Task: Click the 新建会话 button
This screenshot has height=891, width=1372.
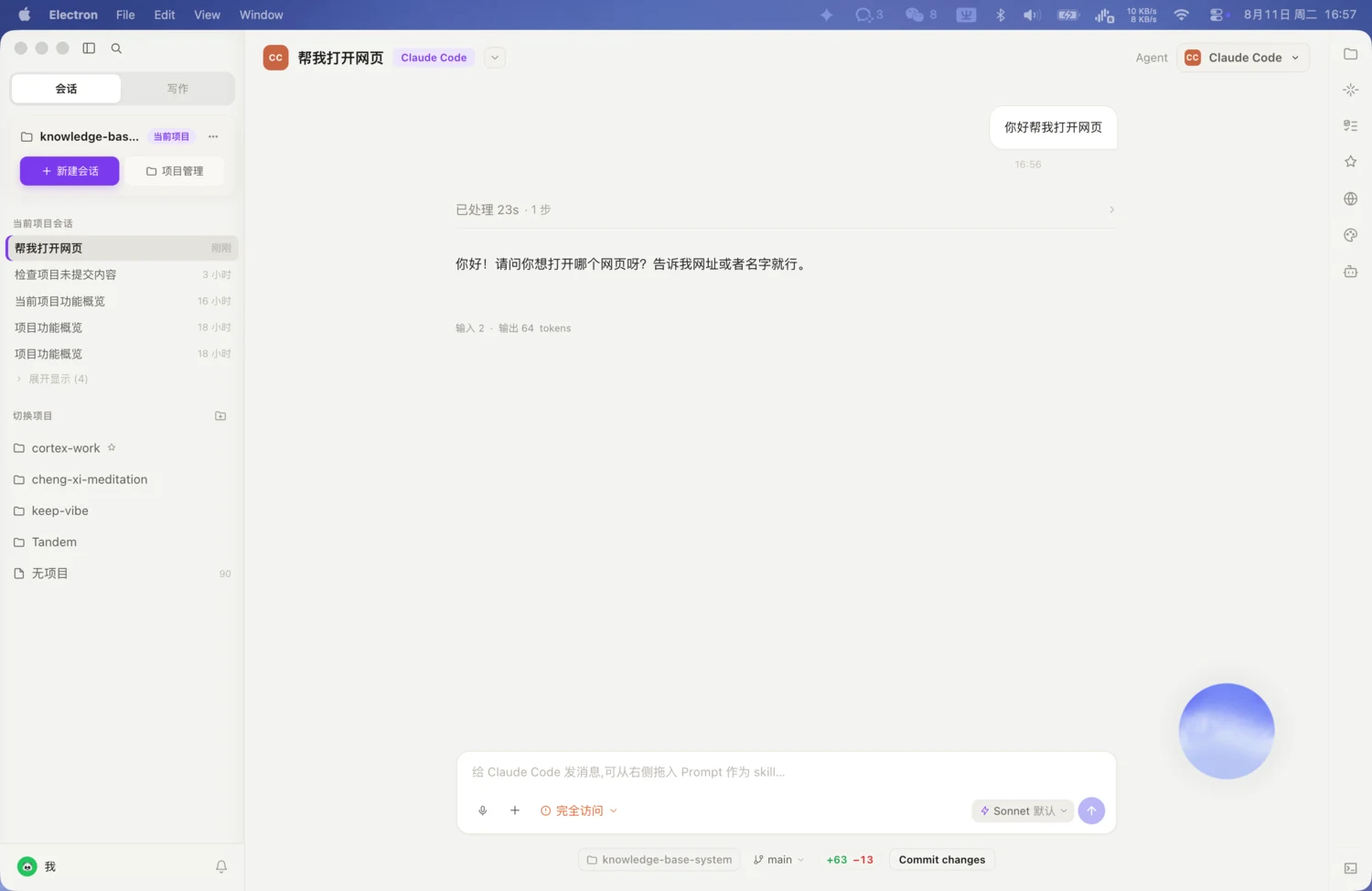Action: [x=70, y=171]
